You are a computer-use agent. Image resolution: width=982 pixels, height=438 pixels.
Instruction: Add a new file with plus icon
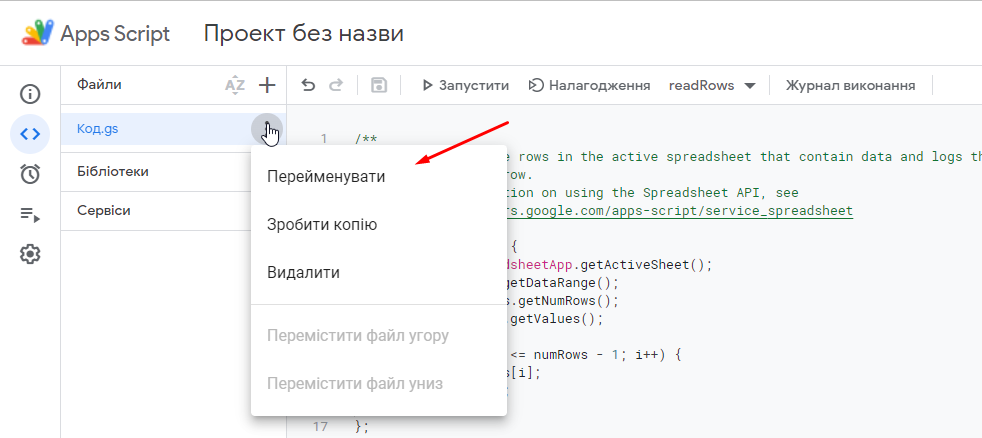(267, 86)
